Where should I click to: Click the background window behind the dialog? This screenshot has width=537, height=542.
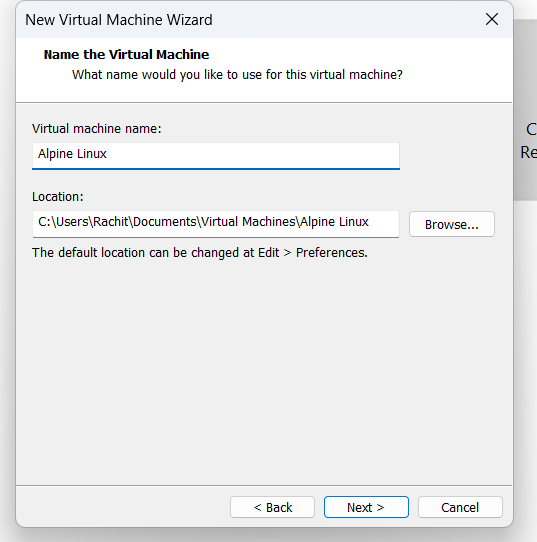(x=525, y=104)
